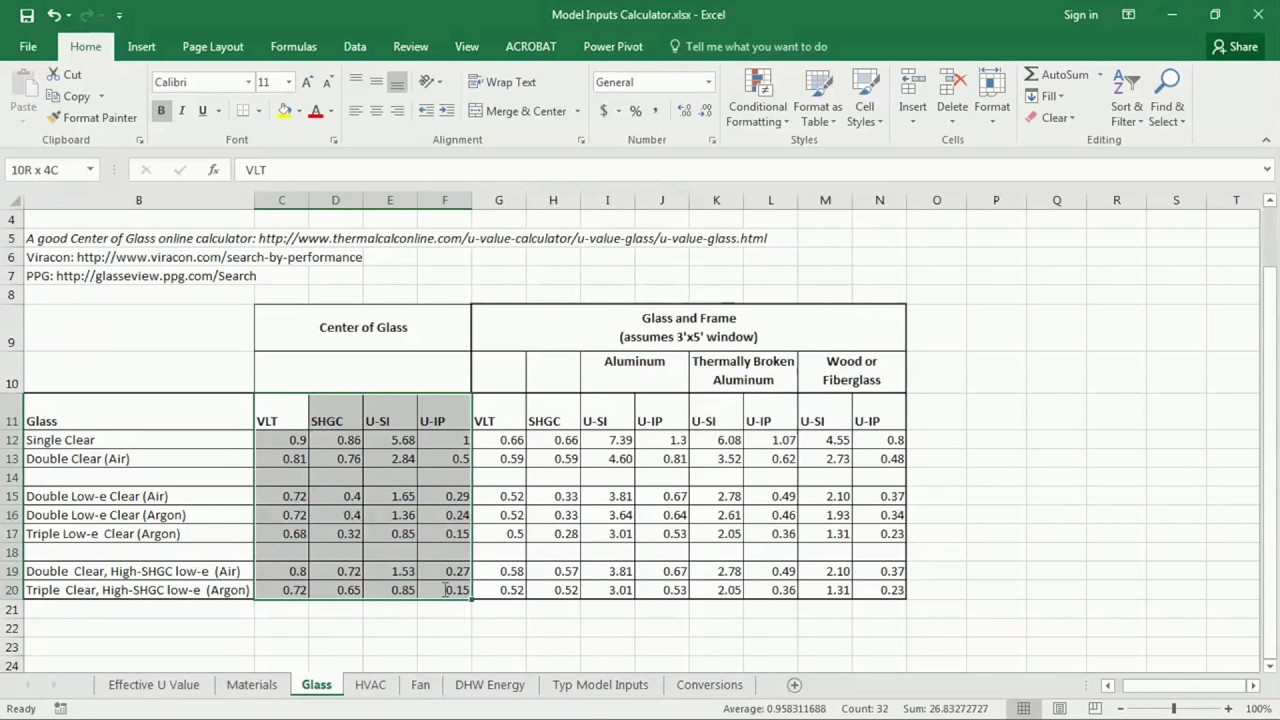Click the red Font Color swatch
The image size is (1280, 720).
316,111
